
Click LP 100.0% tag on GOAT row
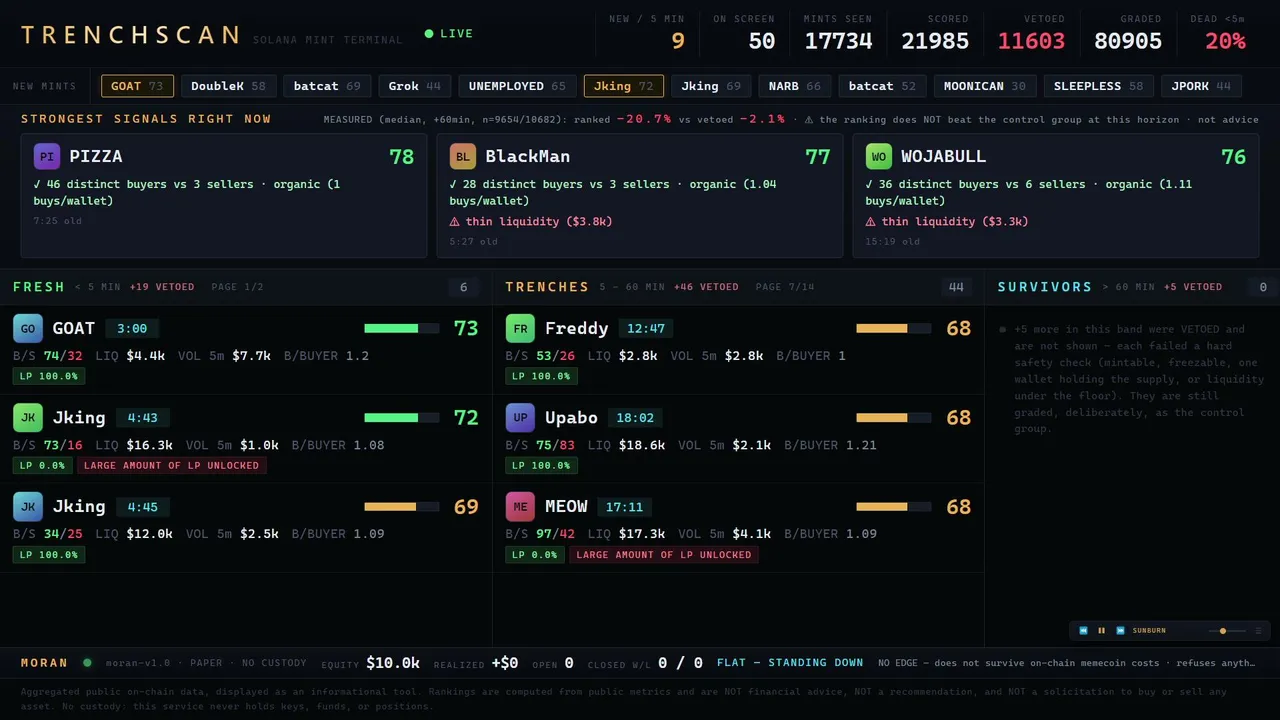pos(49,377)
